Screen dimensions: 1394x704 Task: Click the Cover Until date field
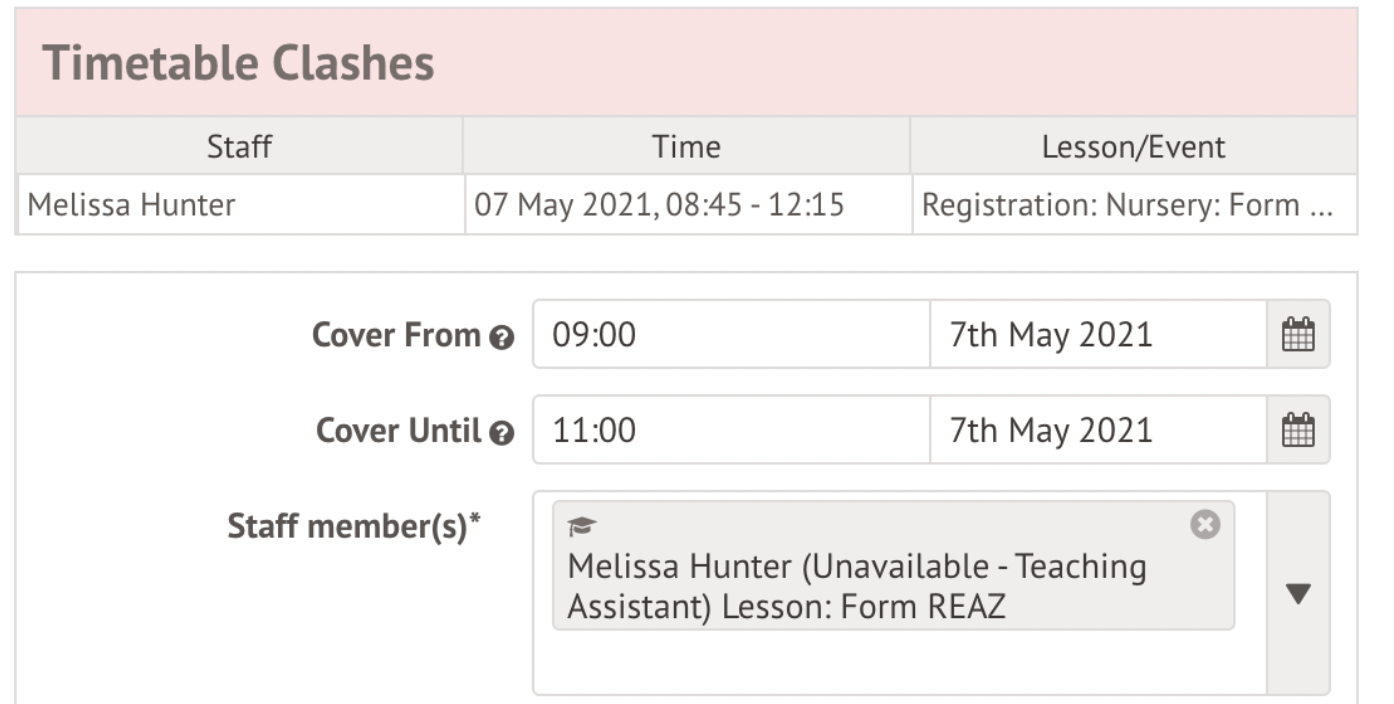click(1097, 430)
